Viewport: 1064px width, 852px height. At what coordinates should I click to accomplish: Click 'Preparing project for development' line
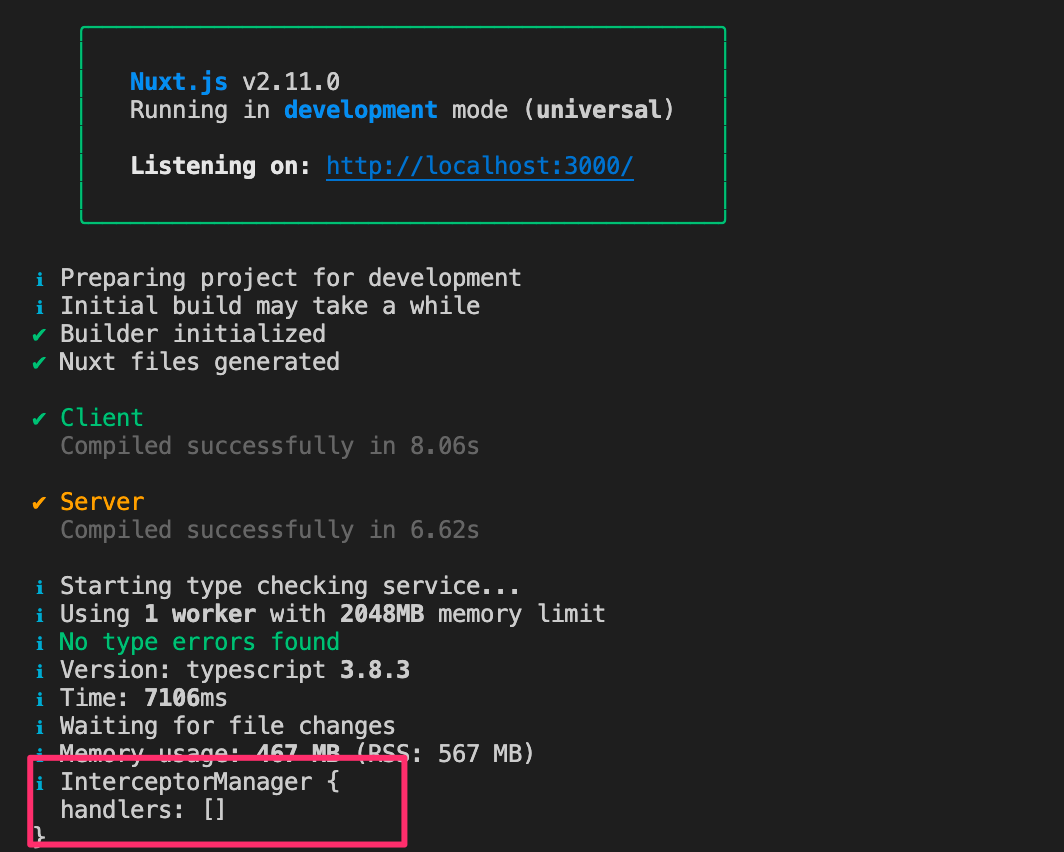(290, 278)
